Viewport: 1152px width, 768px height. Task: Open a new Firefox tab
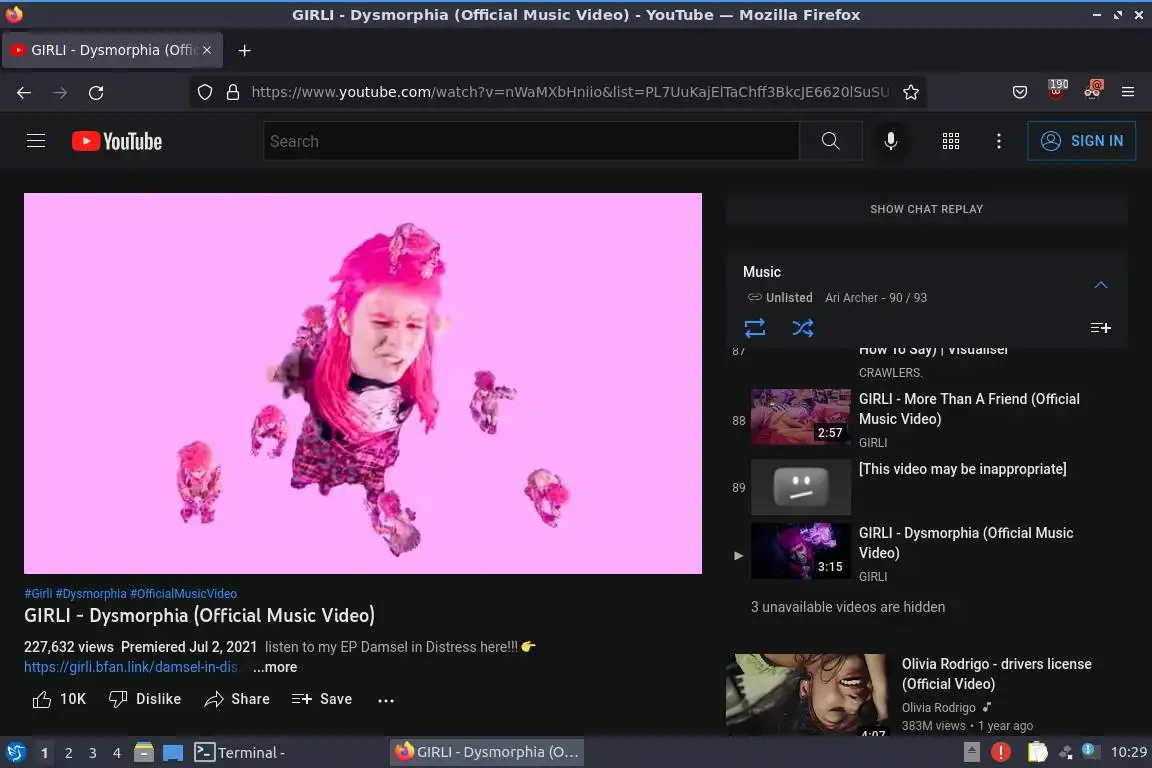245,50
